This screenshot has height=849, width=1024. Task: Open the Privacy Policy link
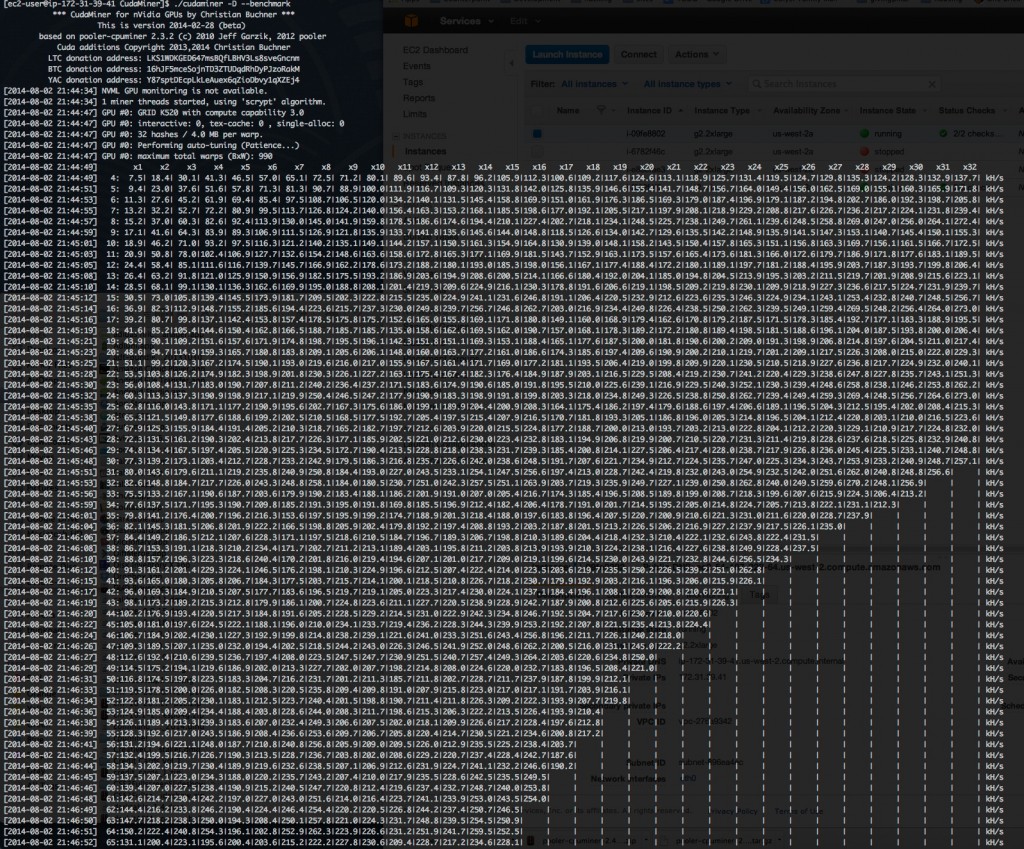pos(733,811)
